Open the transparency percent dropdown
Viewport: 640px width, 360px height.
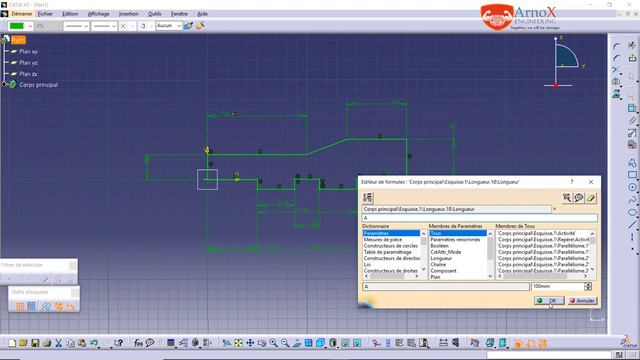pyautogui.click(x=58, y=26)
